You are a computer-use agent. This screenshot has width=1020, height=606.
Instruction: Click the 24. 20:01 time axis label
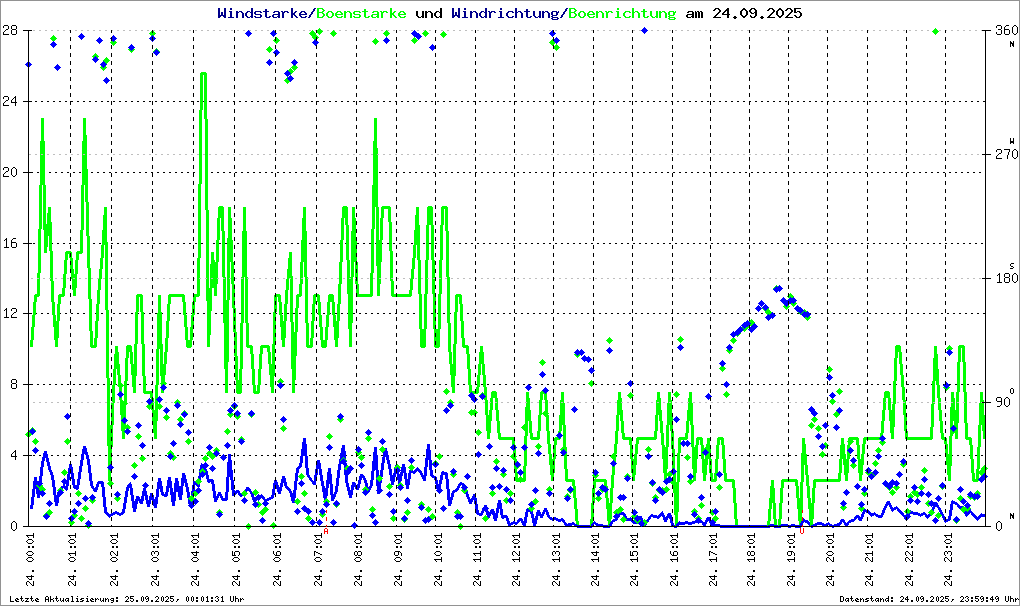pos(831,559)
